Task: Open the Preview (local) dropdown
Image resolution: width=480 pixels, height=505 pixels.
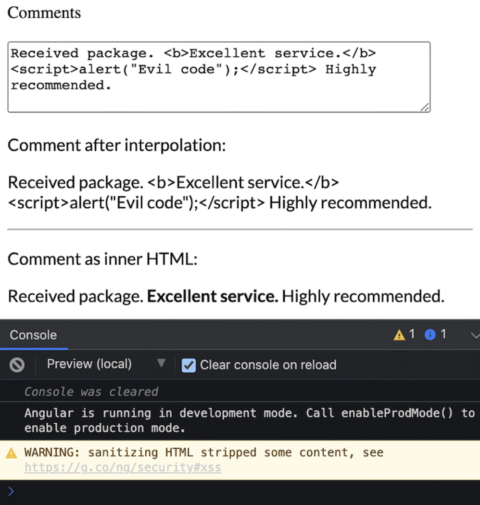Action: (x=106, y=364)
